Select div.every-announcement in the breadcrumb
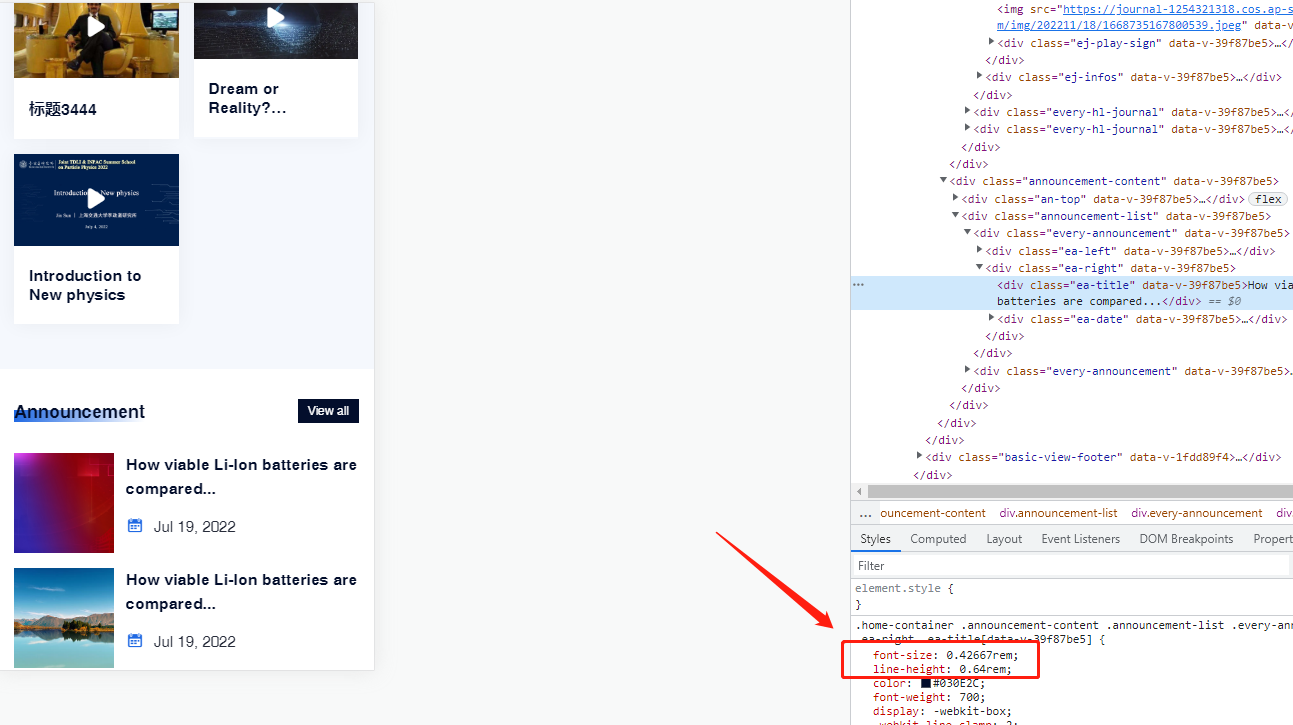 click(1197, 513)
